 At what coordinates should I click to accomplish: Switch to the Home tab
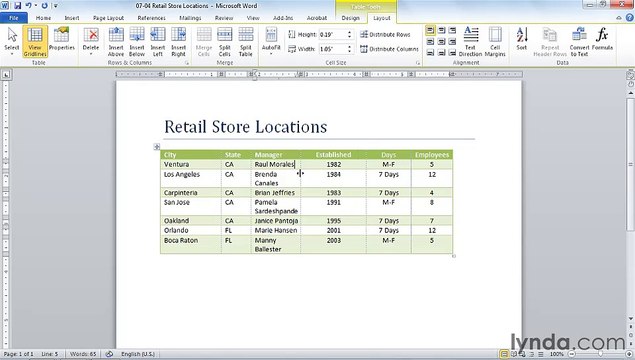click(43, 18)
